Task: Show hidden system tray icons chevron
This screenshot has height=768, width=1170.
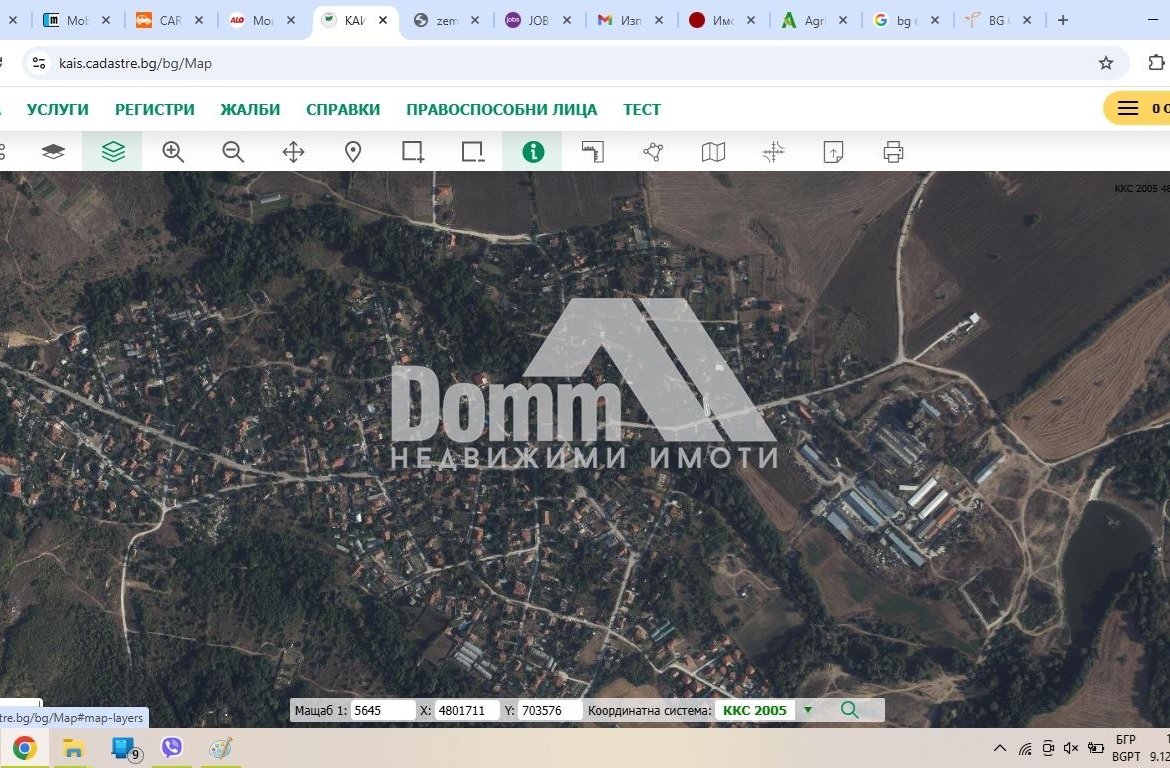Action: pyautogui.click(x=1000, y=748)
